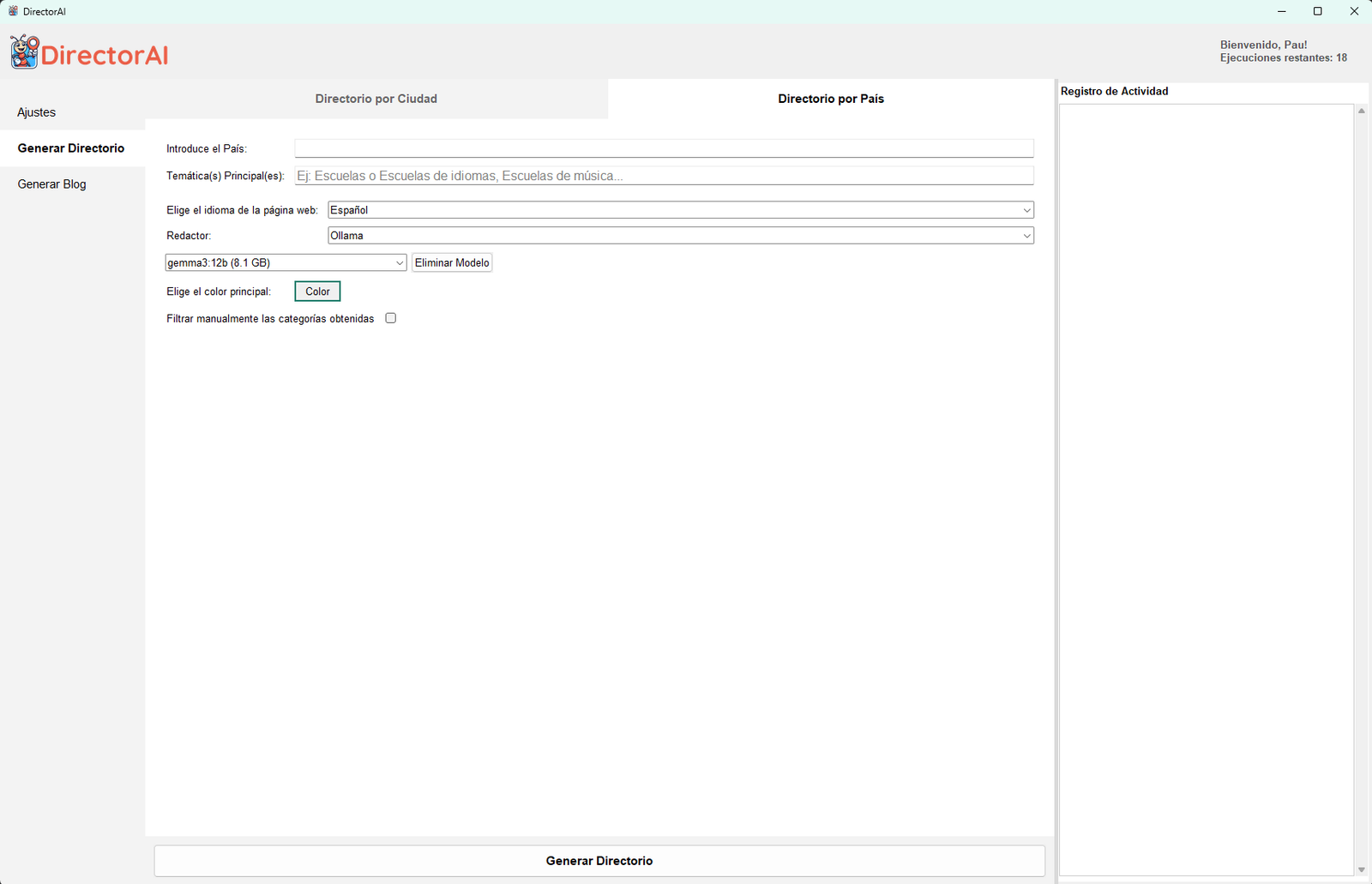The height and width of the screenshot is (884, 1372).
Task: Click the DirectorAI mascot logo in the header
Action: [25, 52]
